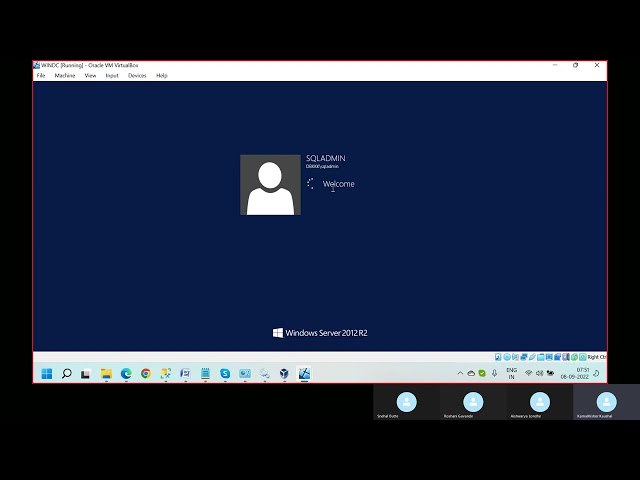Open Task View on the taskbar
The image size is (640, 480).
[86, 373]
